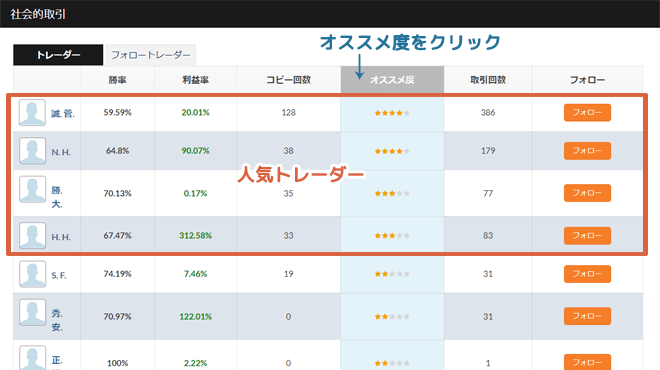Select profit rate value 7.46%

[195, 274]
